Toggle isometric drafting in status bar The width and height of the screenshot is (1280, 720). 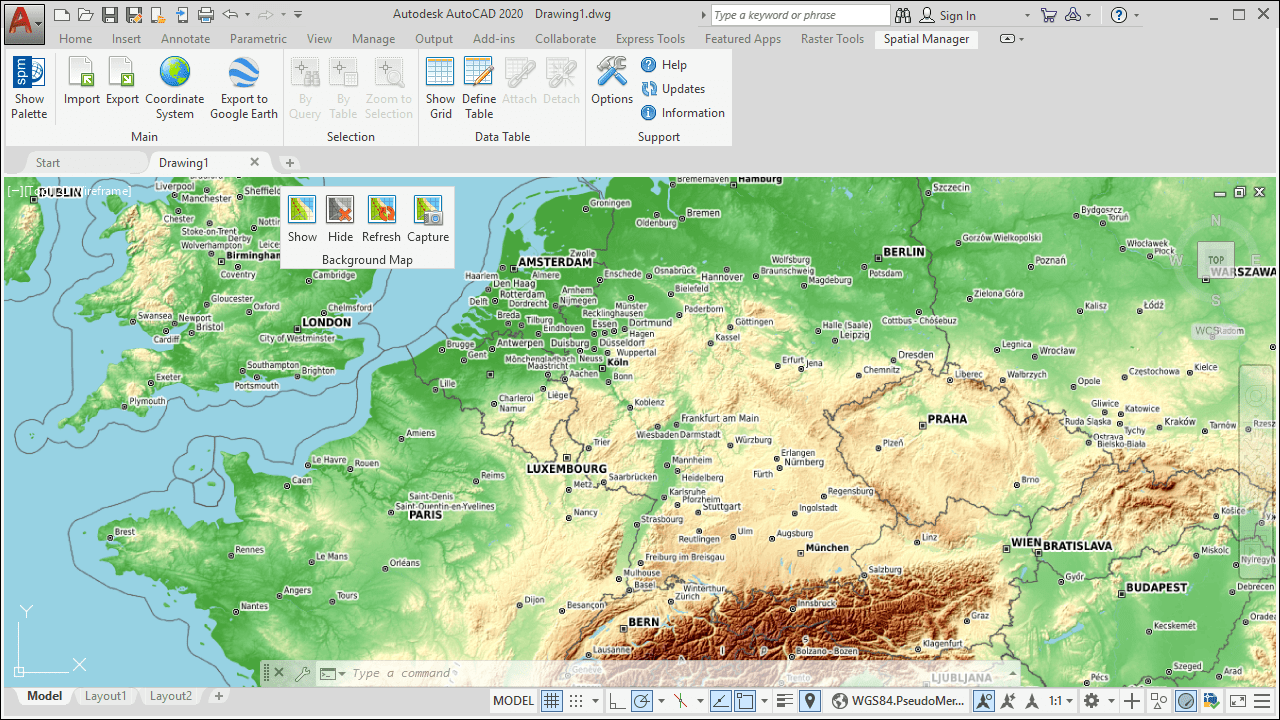(x=682, y=701)
